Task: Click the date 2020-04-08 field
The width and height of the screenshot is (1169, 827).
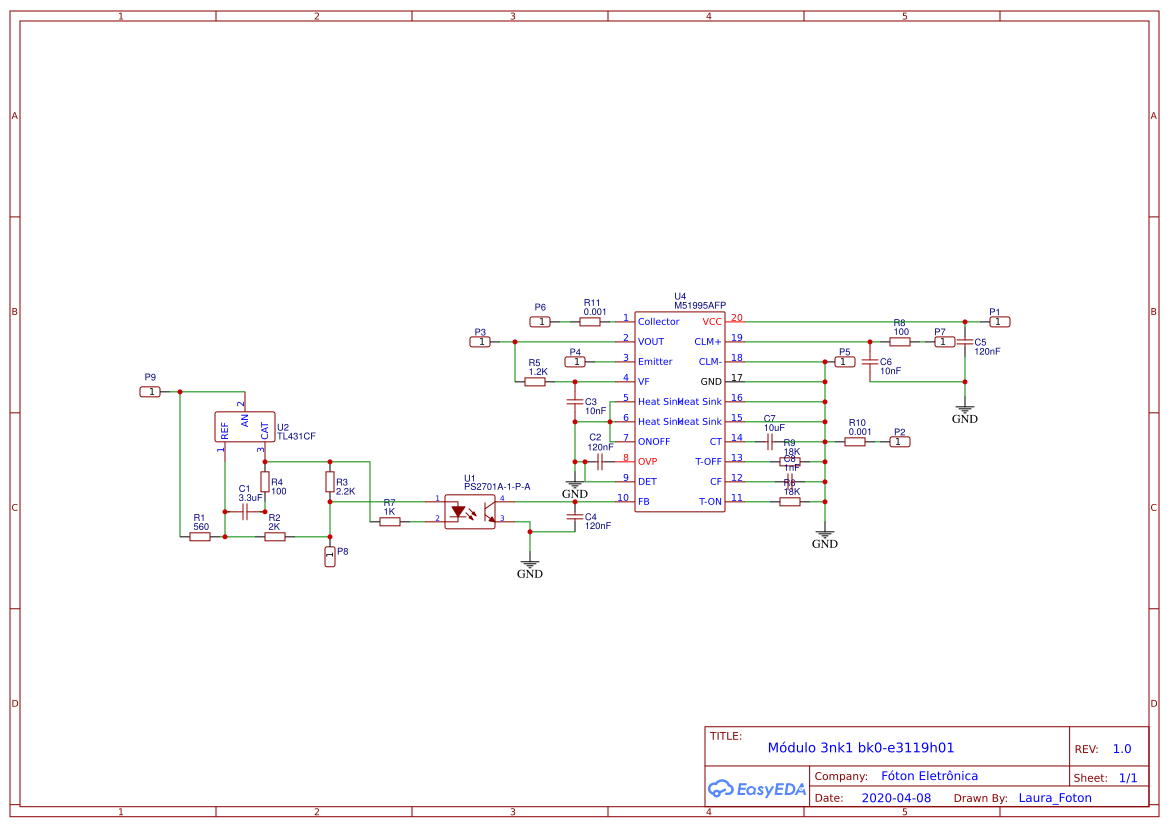Action: (897, 797)
